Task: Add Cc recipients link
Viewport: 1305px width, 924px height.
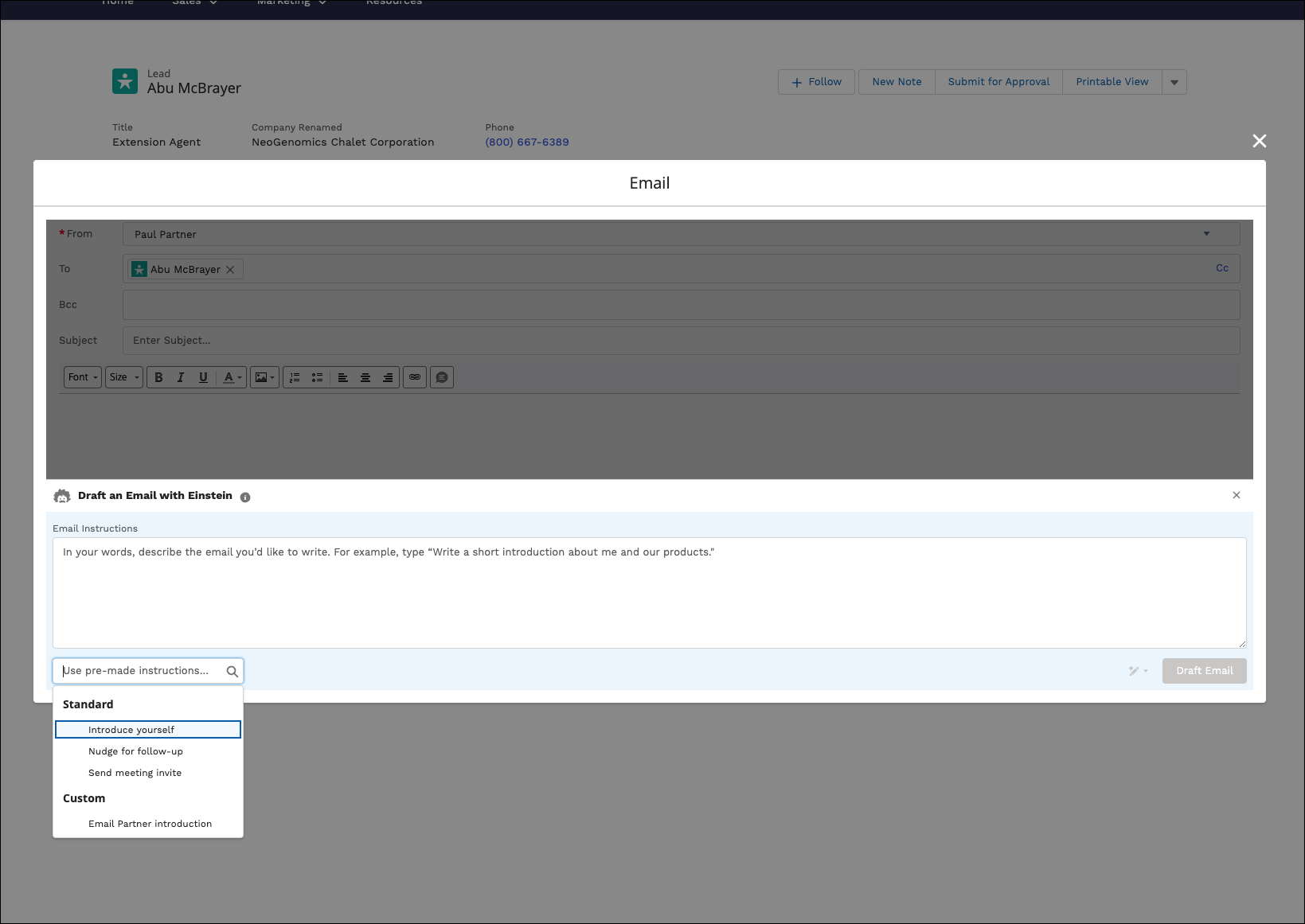Action: [1222, 268]
